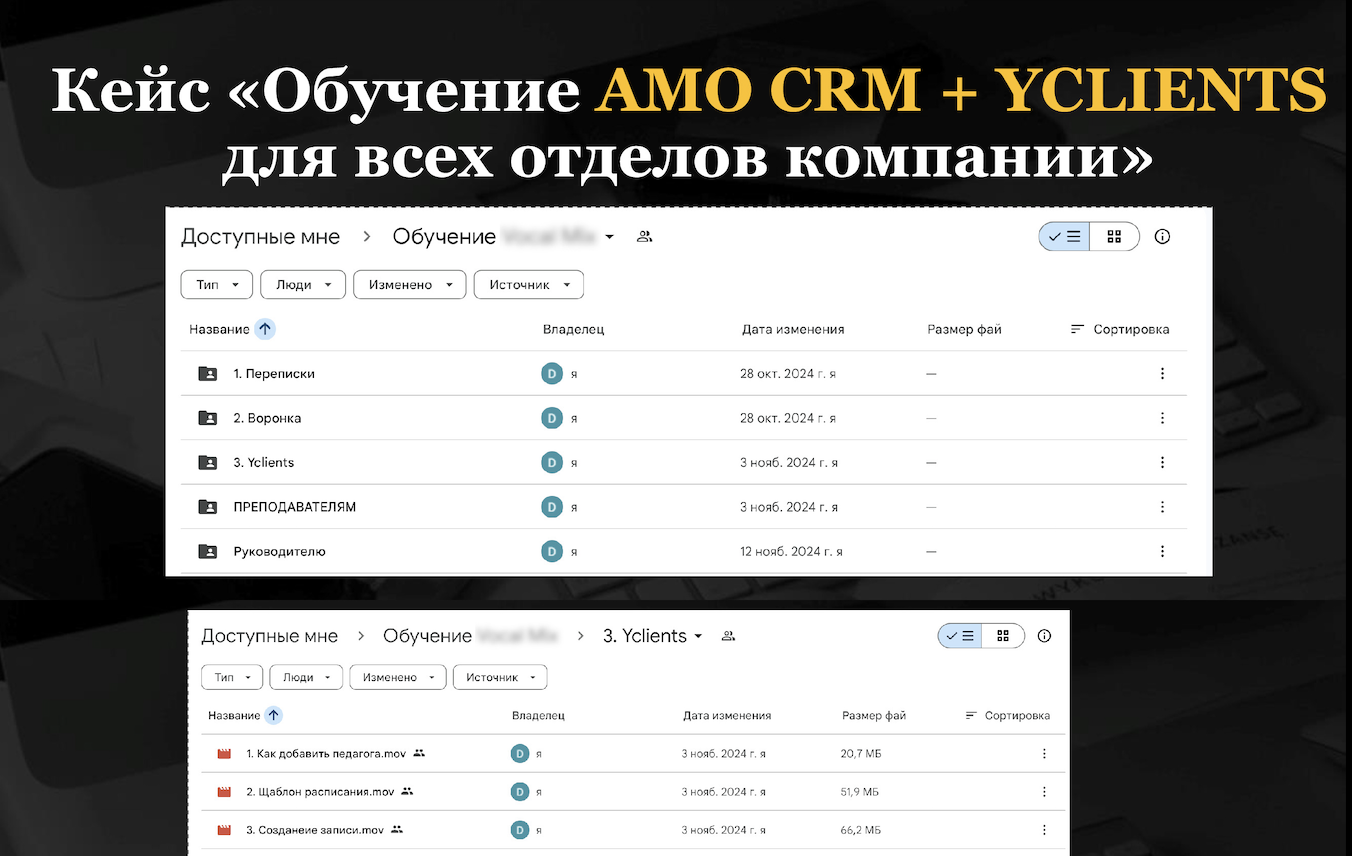Click the owner avatar in the Щаблон расписания.mov row
Image resolution: width=1352 pixels, height=856 pixels.
[x=520, y=792]
